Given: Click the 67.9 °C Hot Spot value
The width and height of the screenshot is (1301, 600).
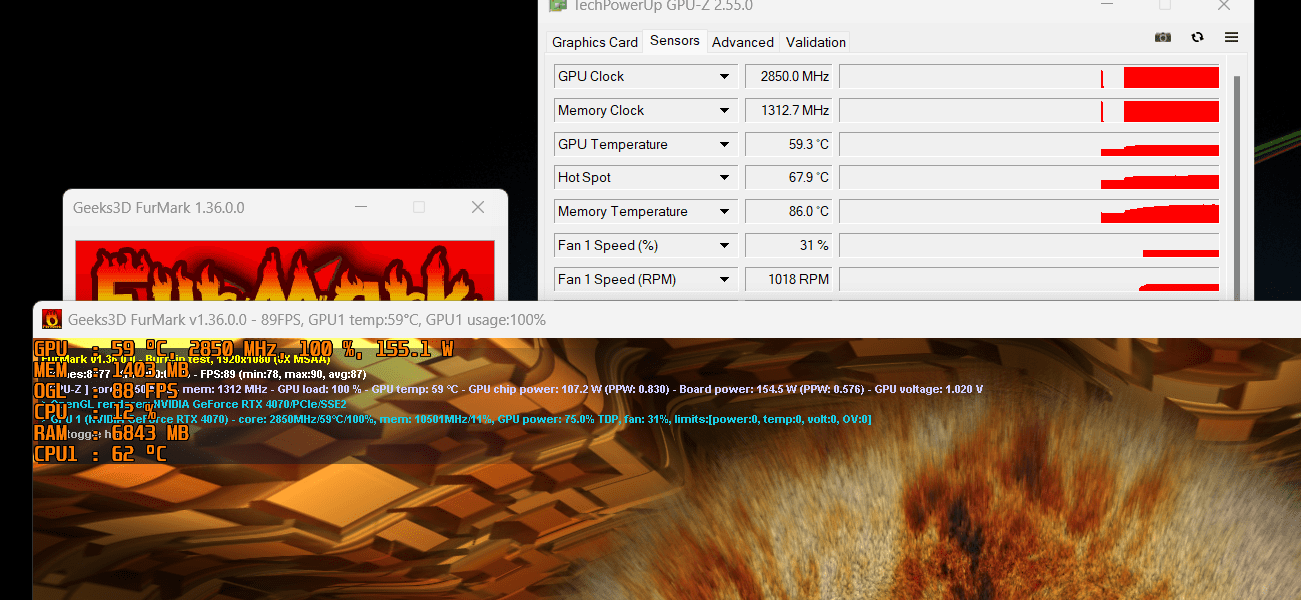Looking at the screenshot, I should 790,178.
